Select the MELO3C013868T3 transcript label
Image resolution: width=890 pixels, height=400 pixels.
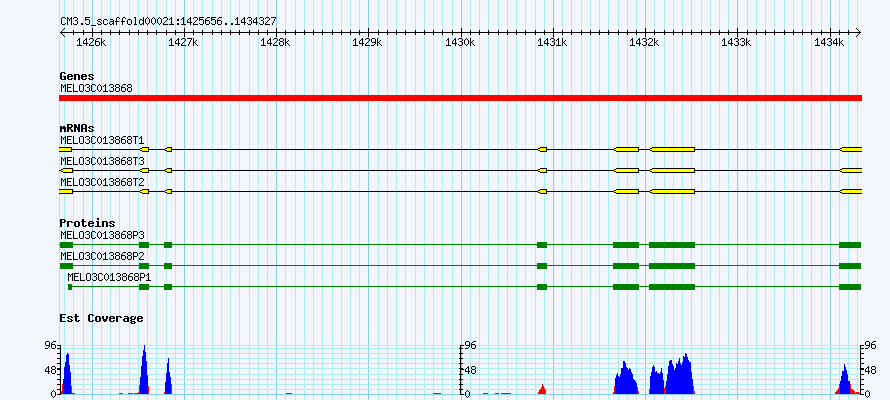coord(102,161)
